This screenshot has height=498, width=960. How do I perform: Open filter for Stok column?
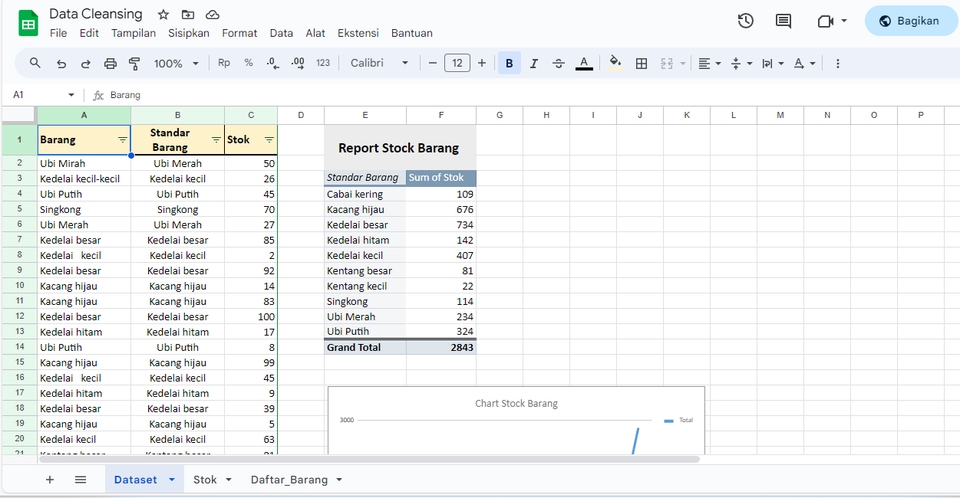[x=269, y=140]
